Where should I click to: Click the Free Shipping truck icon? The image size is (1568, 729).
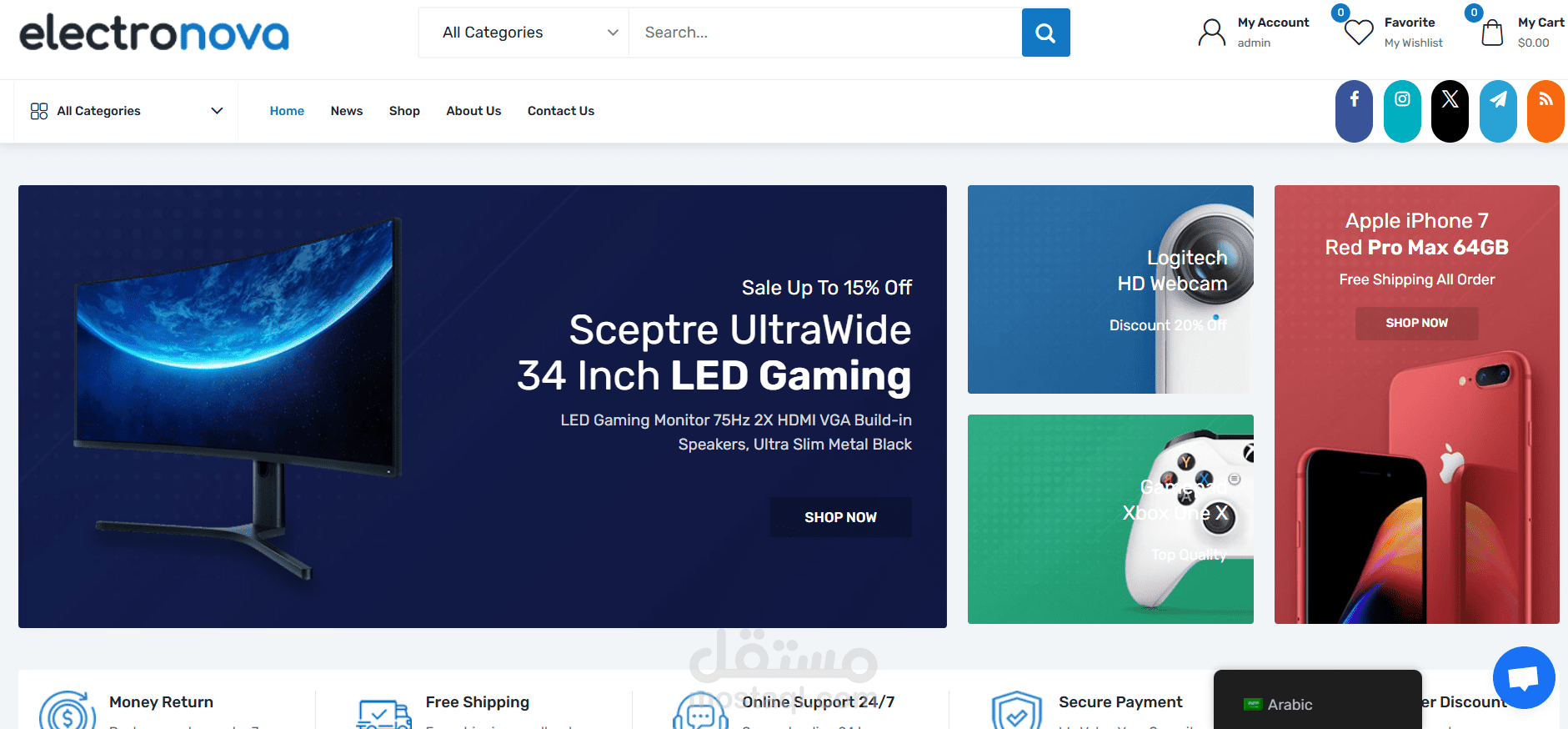pyautogui.click(x=383, y=713)
